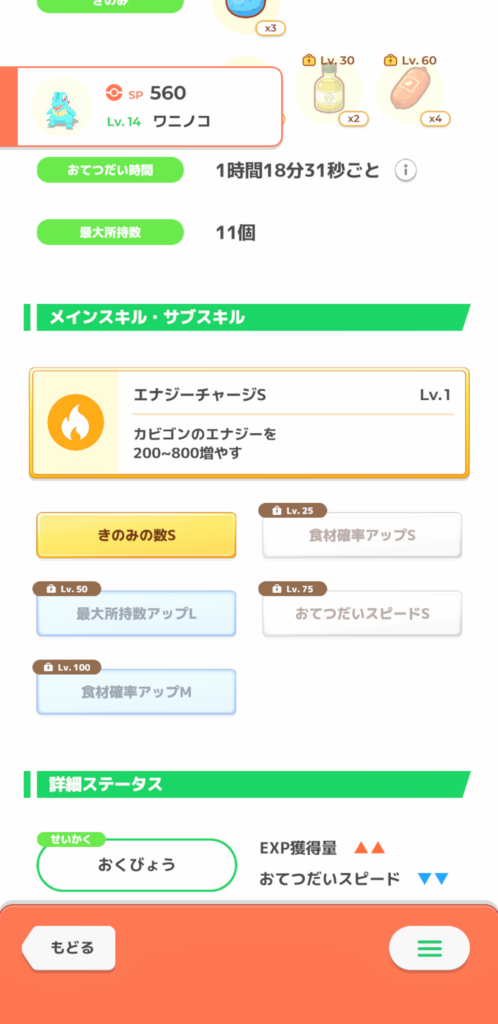Image resolution: width=498 pixels, height=1024 pixels.
Task: Tap the ワニノコ Pokémon portrait
Action: pos(61,106)
